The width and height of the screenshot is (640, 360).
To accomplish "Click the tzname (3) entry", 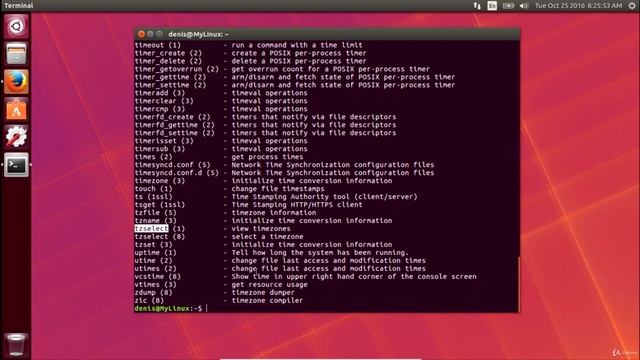I will 156,221.
